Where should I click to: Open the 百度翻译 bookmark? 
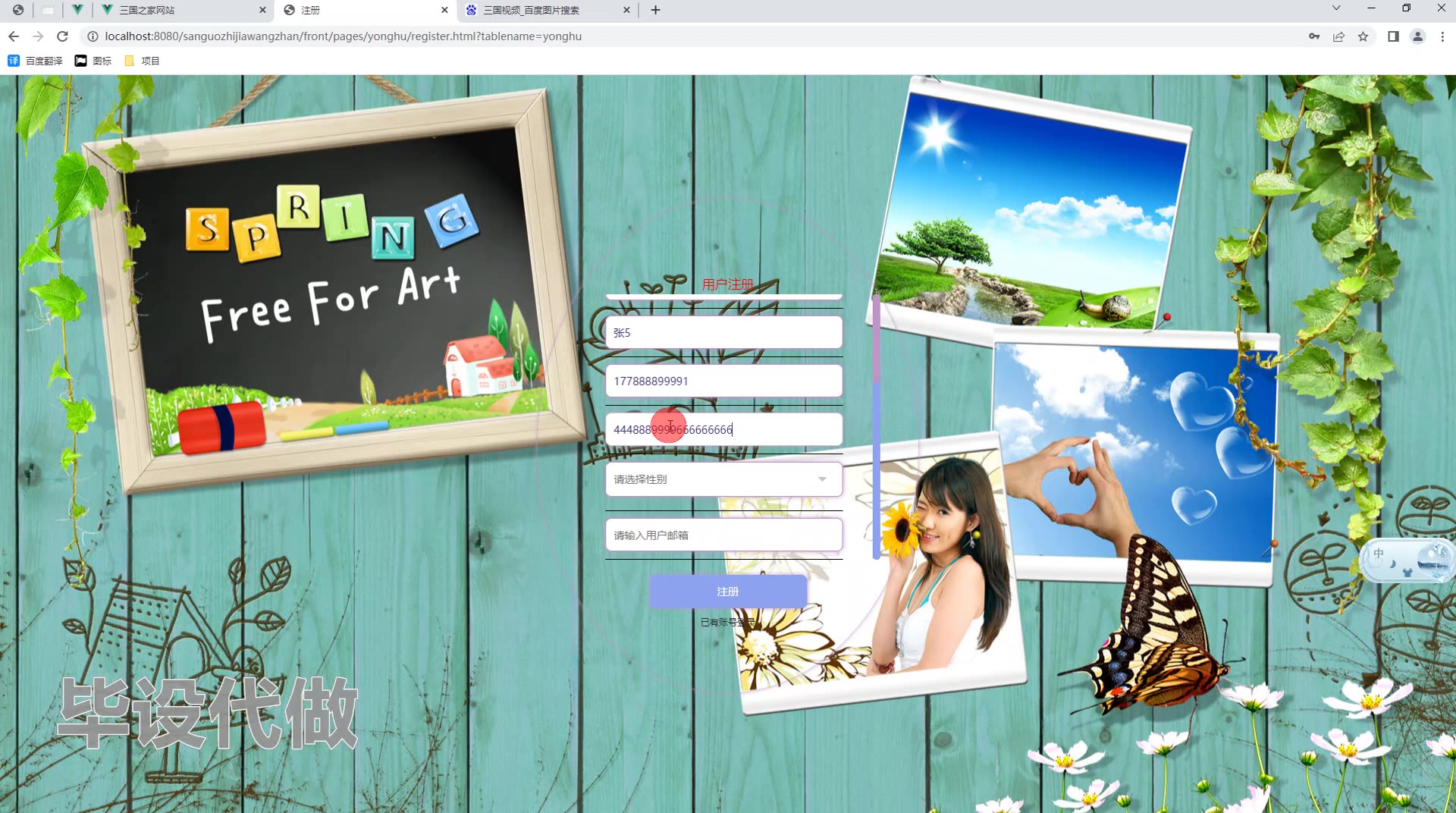35,61
